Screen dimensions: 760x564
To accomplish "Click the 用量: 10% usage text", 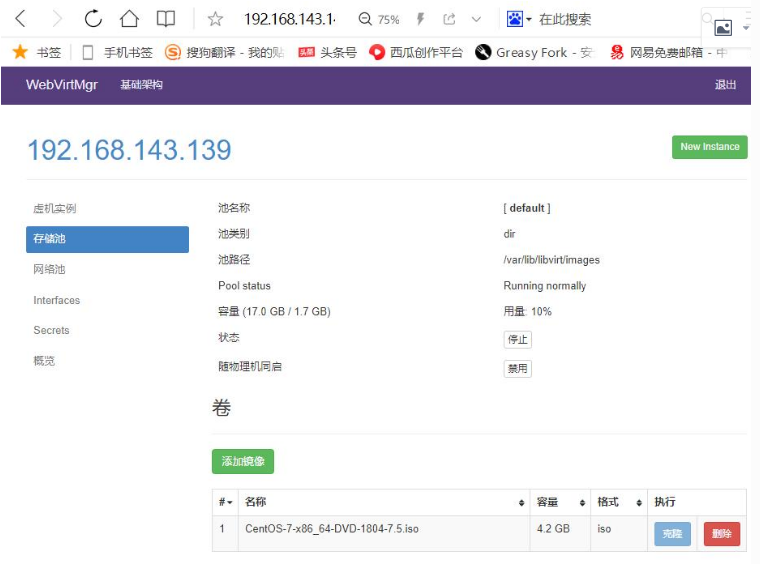I will click(527, 312).
